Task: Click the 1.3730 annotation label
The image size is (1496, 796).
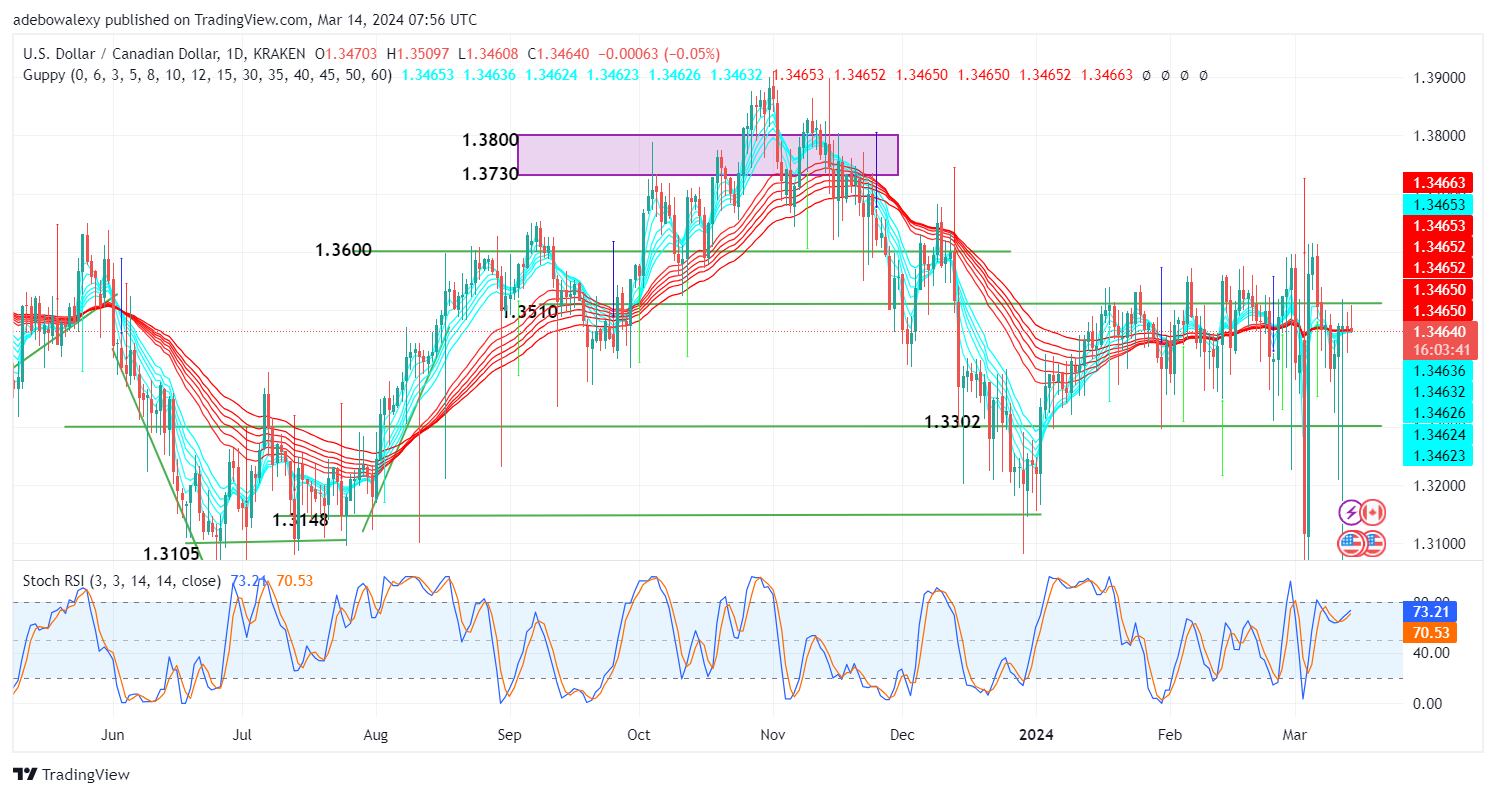Action: 490,174
